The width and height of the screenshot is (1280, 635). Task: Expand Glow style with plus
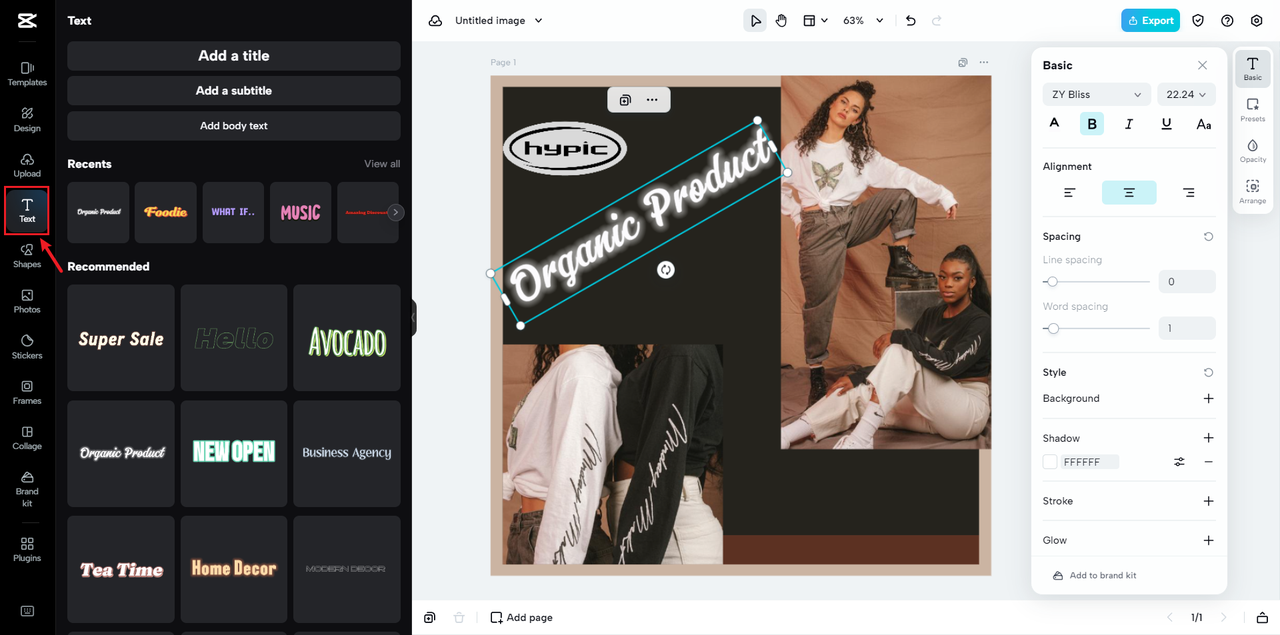click(1208, 540)
